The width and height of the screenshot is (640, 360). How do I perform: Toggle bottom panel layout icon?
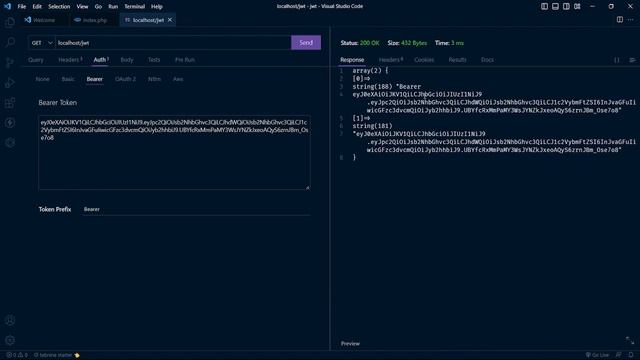coord(555,7)
